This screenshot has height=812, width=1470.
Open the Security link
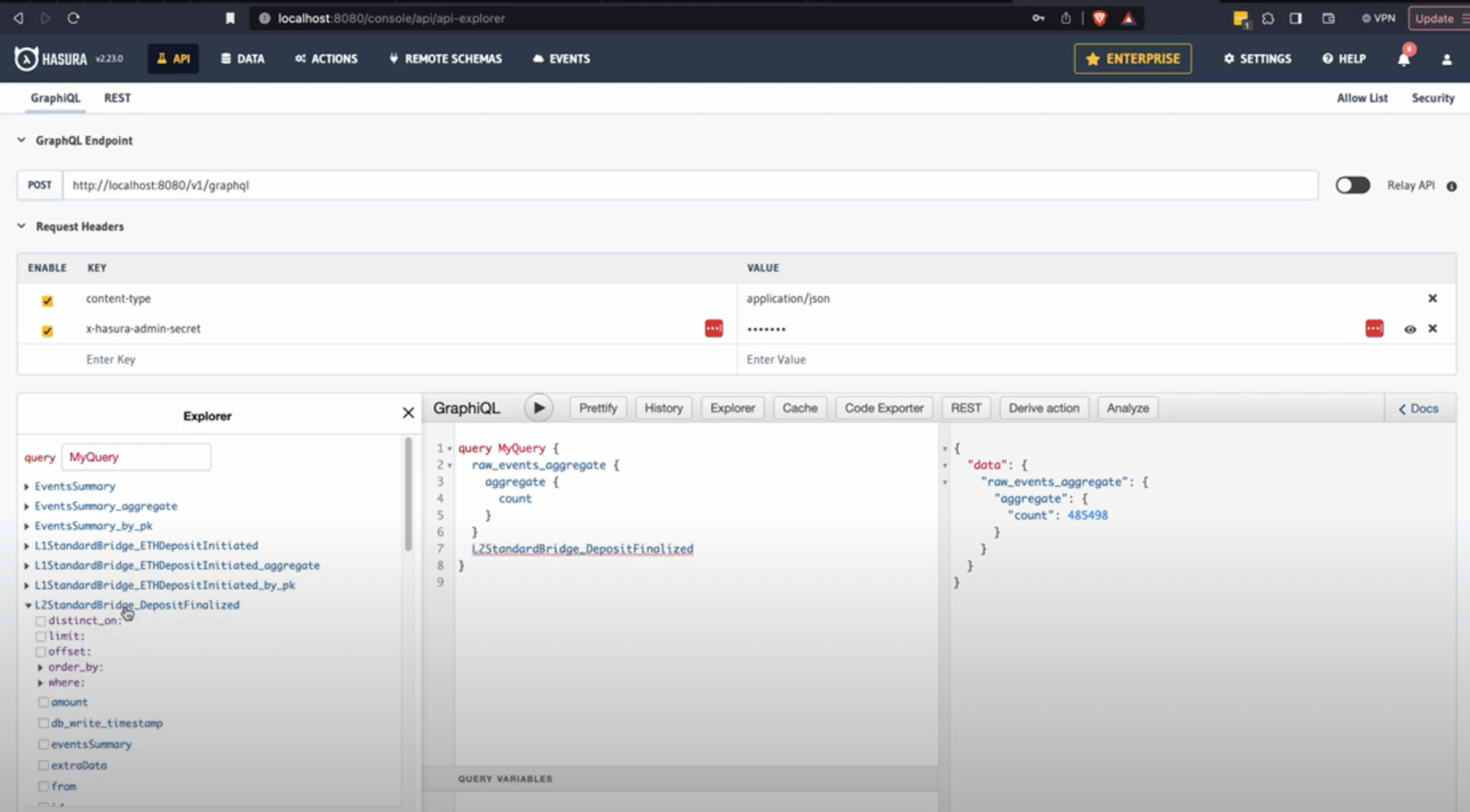click(x=1433, y=98)
